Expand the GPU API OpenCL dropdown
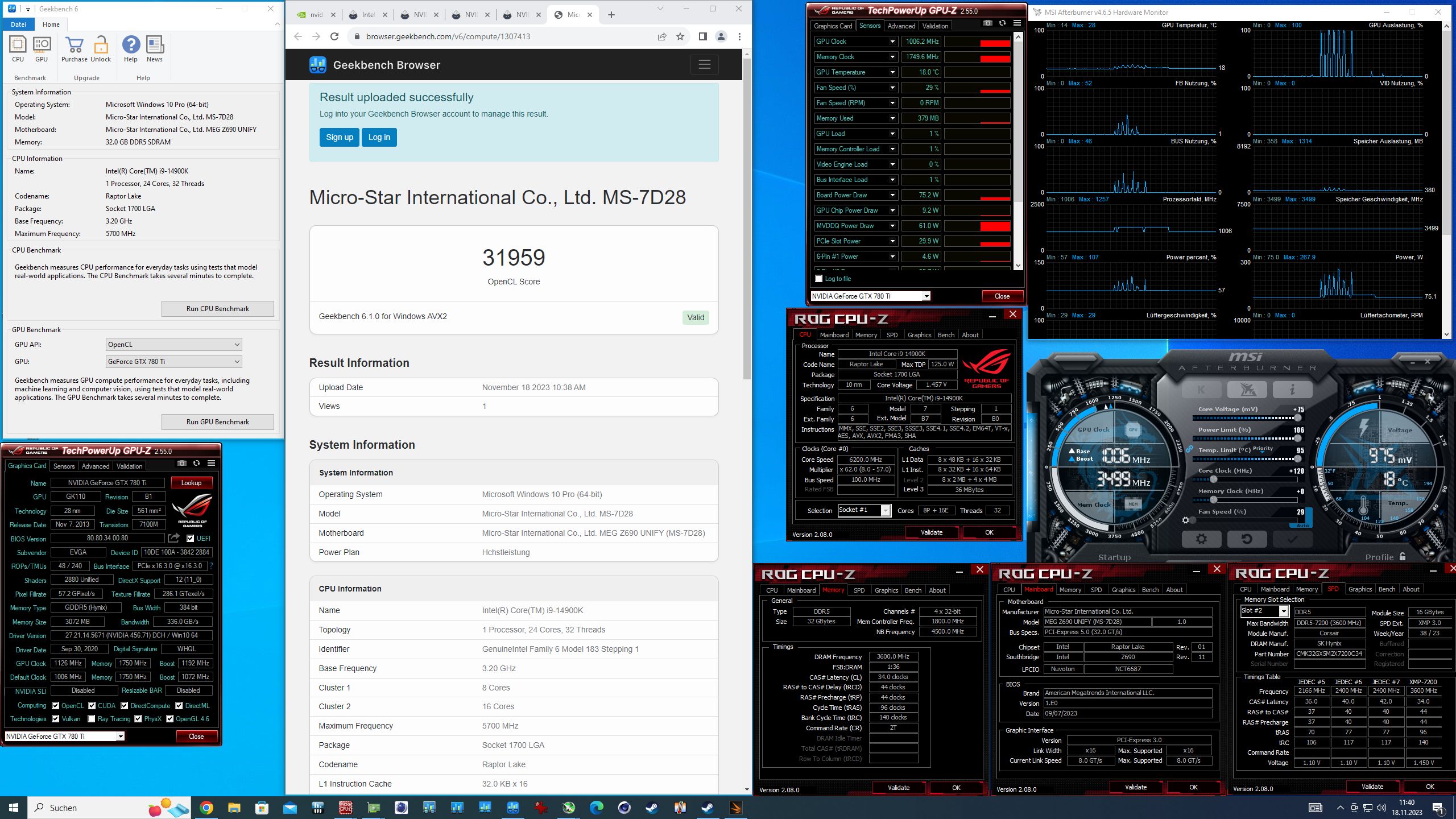 [x=174, y=345]
